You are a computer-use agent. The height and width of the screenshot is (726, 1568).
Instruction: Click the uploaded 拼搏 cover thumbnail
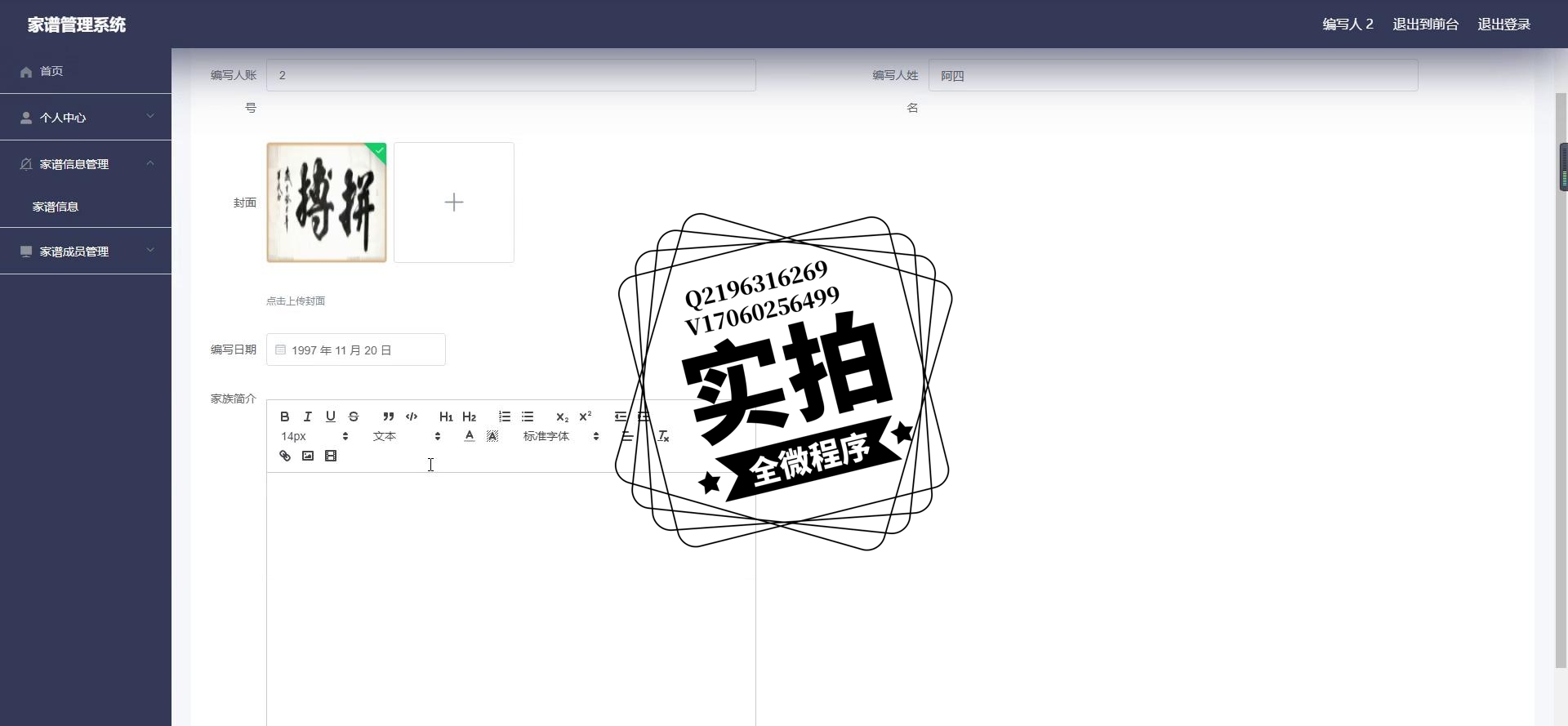(x=327, y=203)
